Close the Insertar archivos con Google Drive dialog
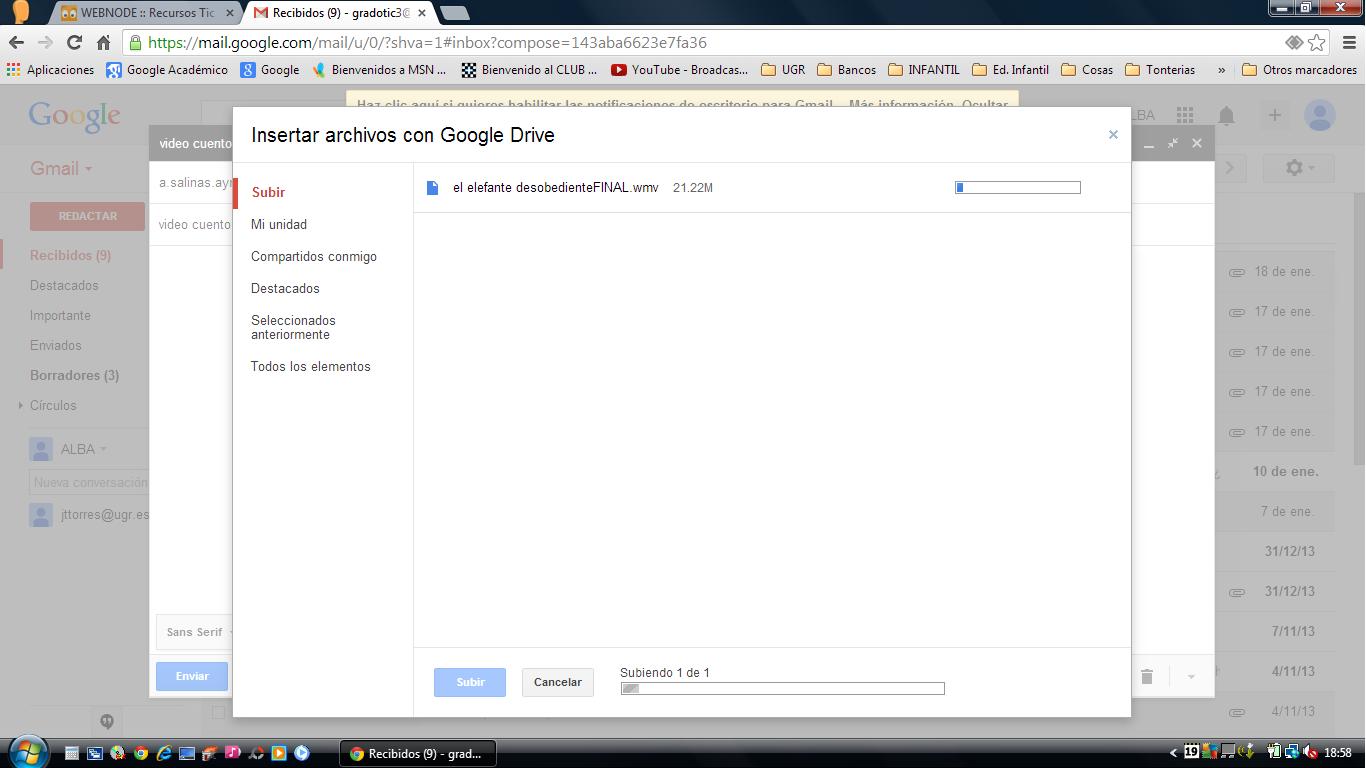This screenshot has width=1366, height=768. 1113,134
